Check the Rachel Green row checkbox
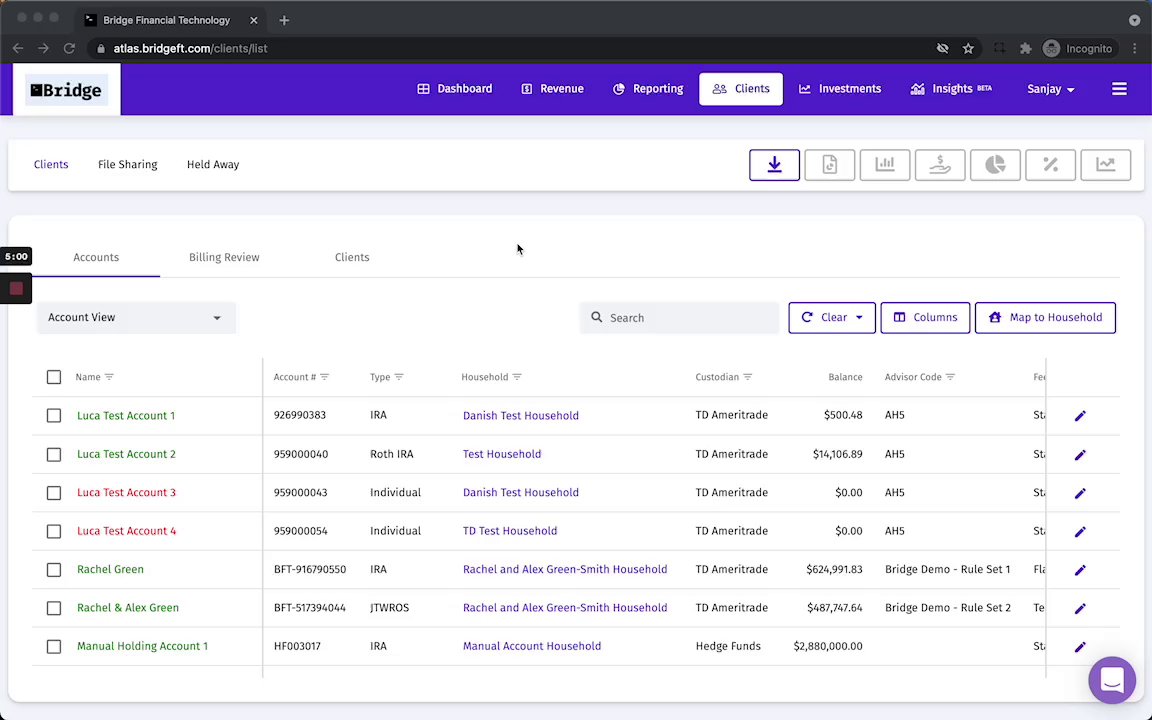Viewport: 1152px width, 720px height. pos(54,570)
